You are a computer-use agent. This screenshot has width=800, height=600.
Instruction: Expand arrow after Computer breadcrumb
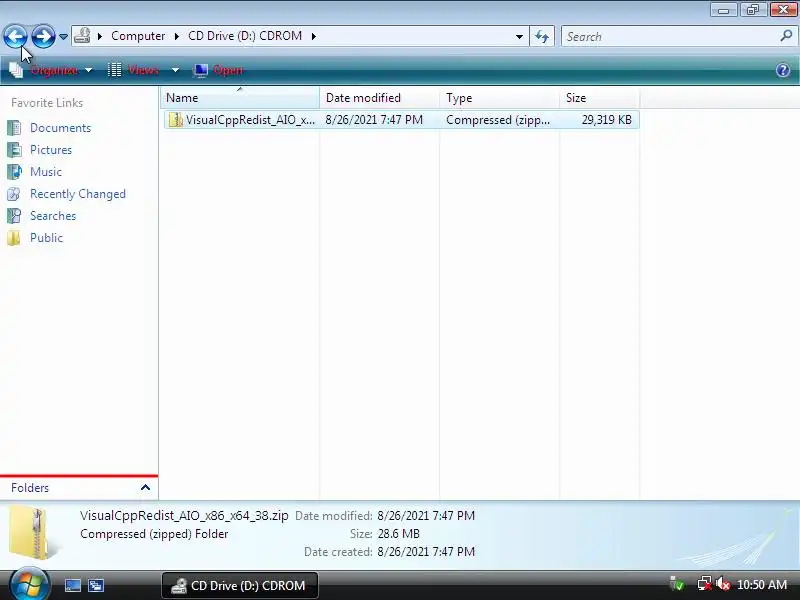(x=177, y=36)
